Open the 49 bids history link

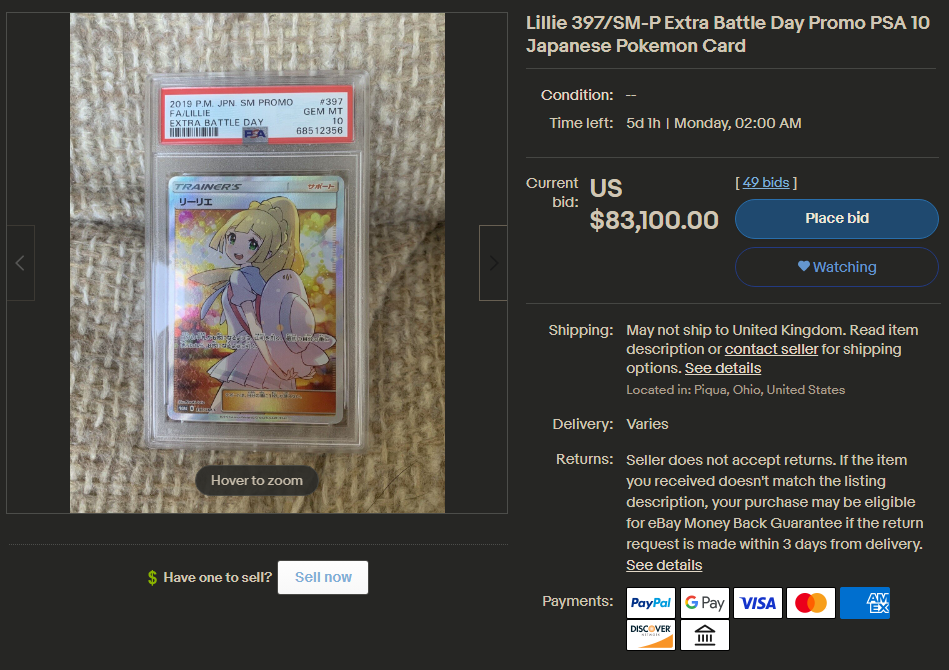[x=766, y=182]
